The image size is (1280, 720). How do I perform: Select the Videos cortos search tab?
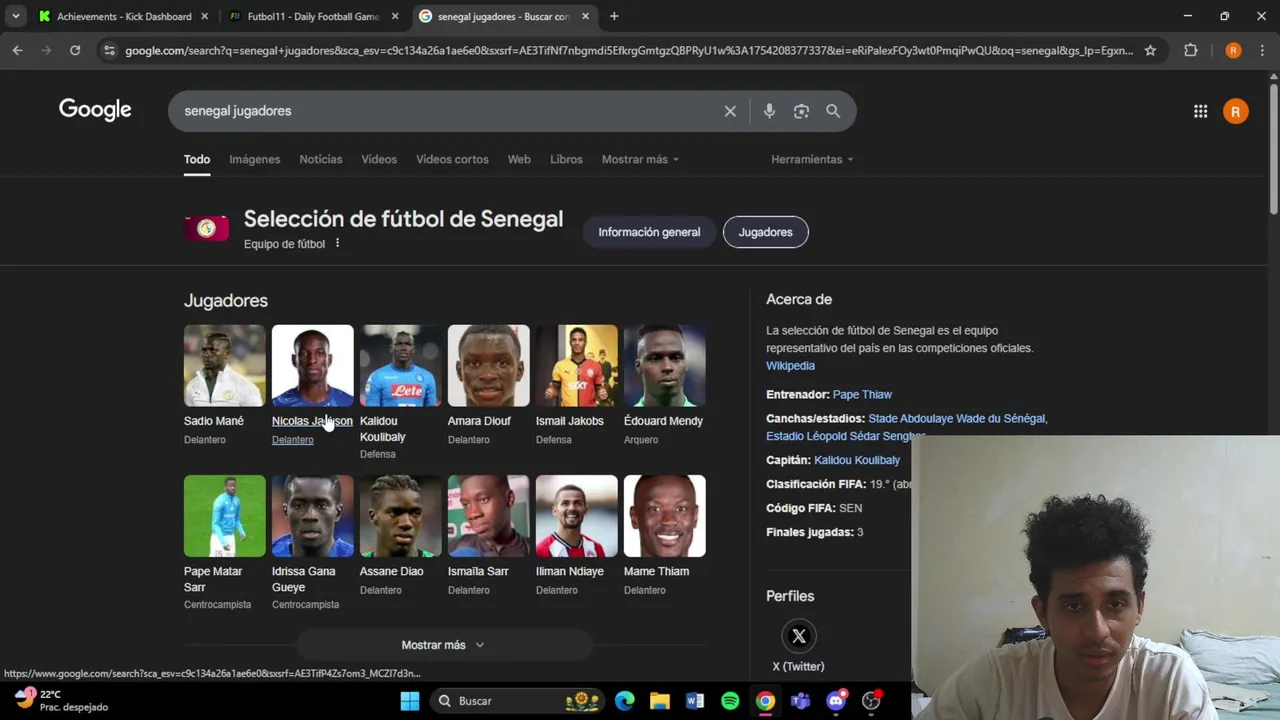tap(452, 159)
